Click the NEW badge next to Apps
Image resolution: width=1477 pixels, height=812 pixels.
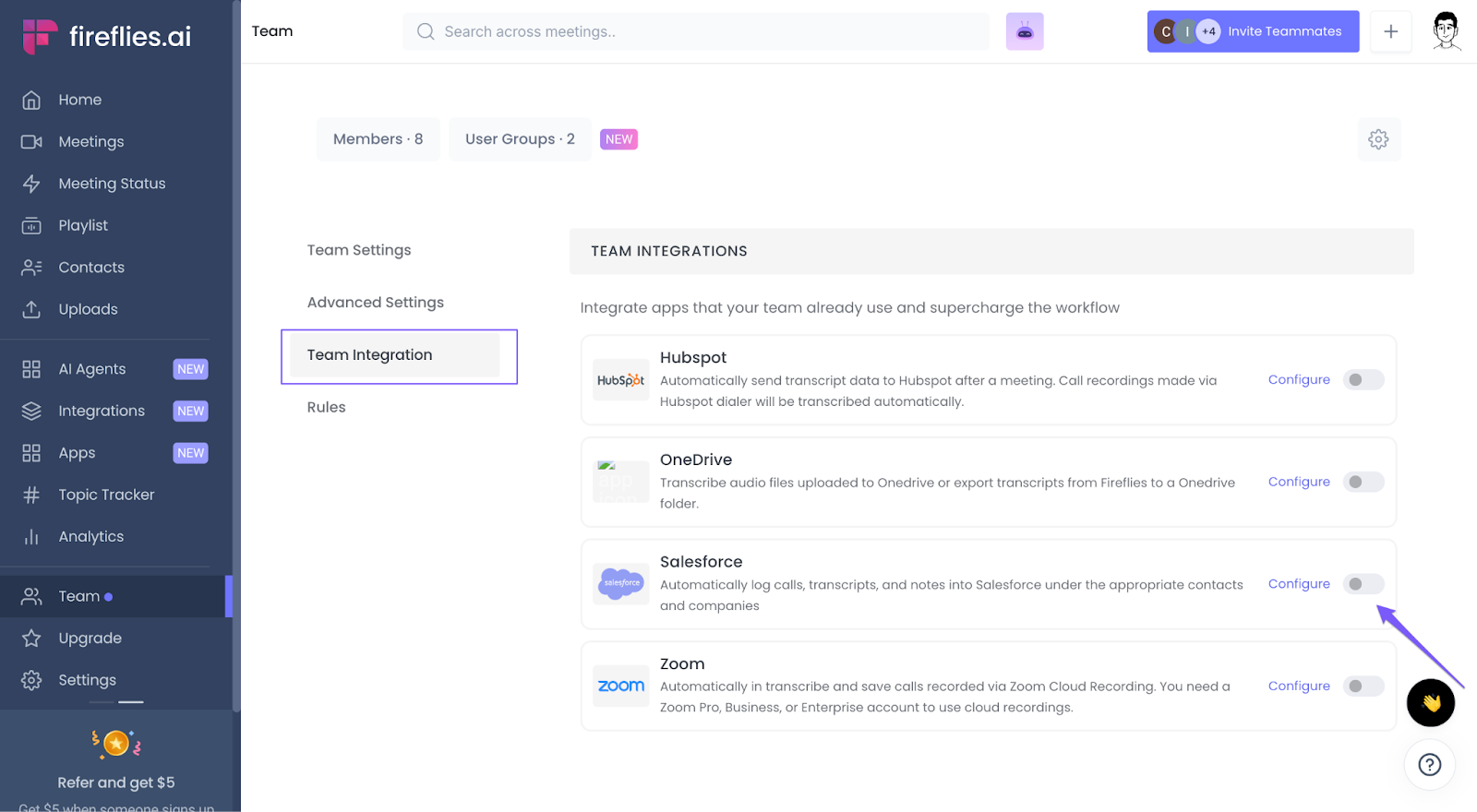tap(191, 453)
